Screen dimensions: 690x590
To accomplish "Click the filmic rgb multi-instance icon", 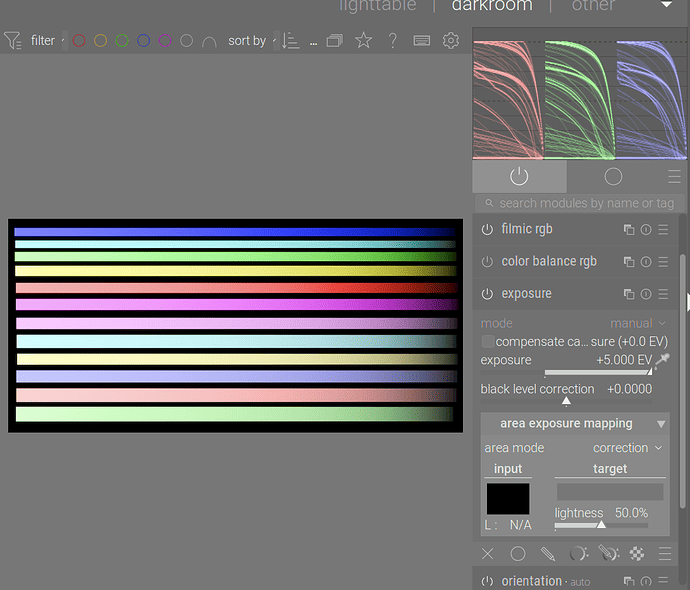I will click(x=629, y=230).
